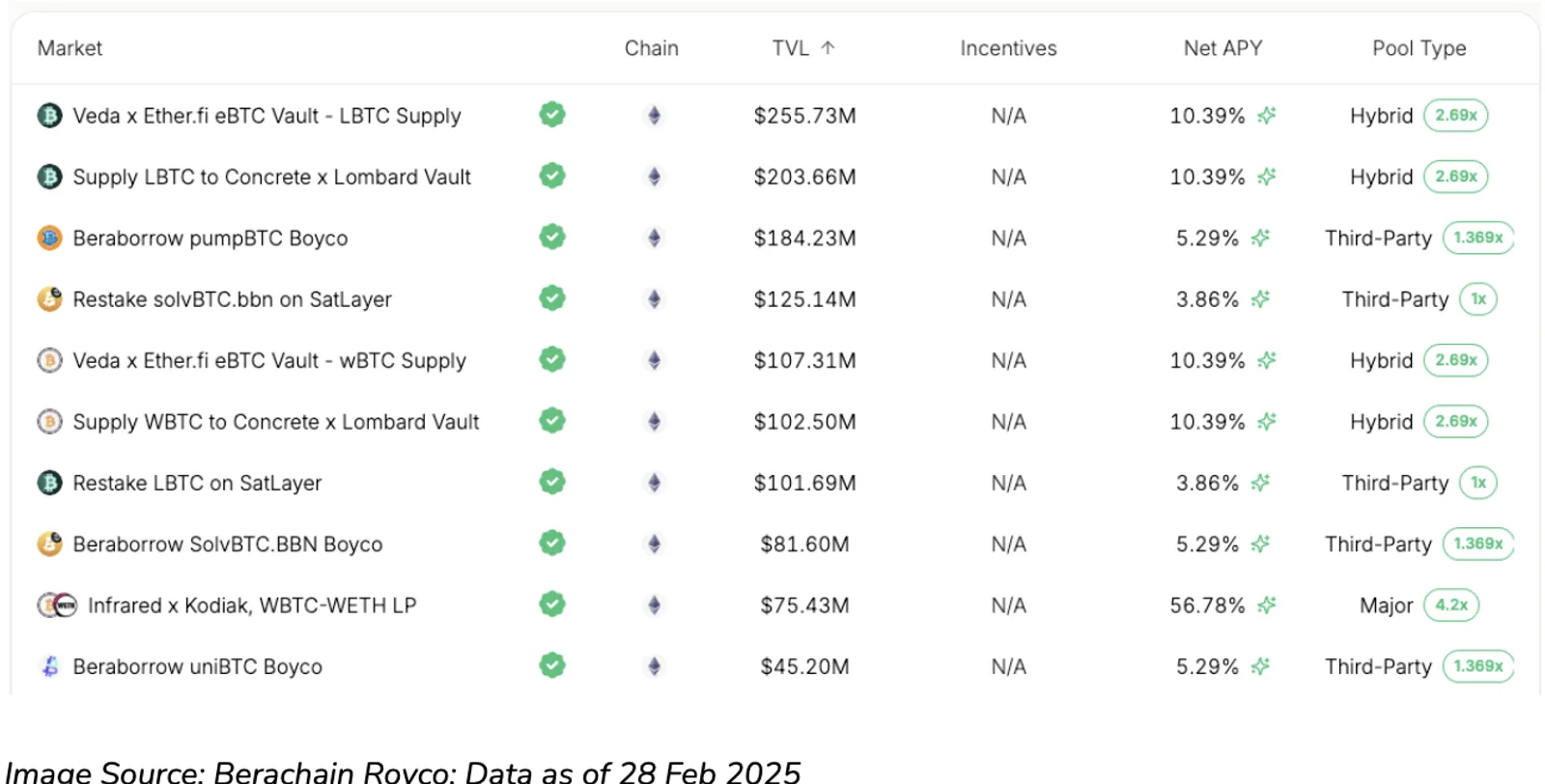The height and width of the screenshot is (784, 1545).
Task: Click the Beraborrow pumpBTC Boyco token icon
Action: pyautogui.click(x=49, y=238)
